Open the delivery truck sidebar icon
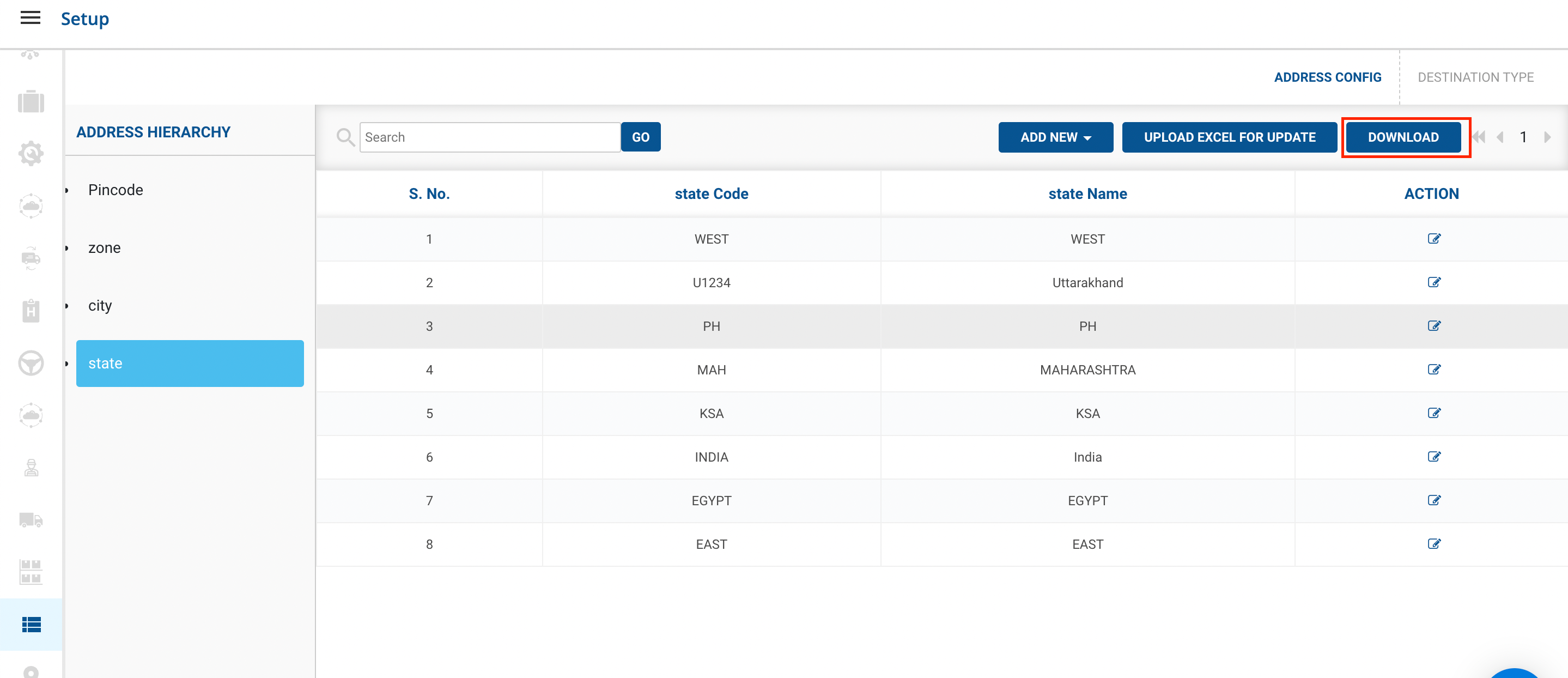Image resolution: width=1568 pixels, height=678 pixels. tap(31, 519)
